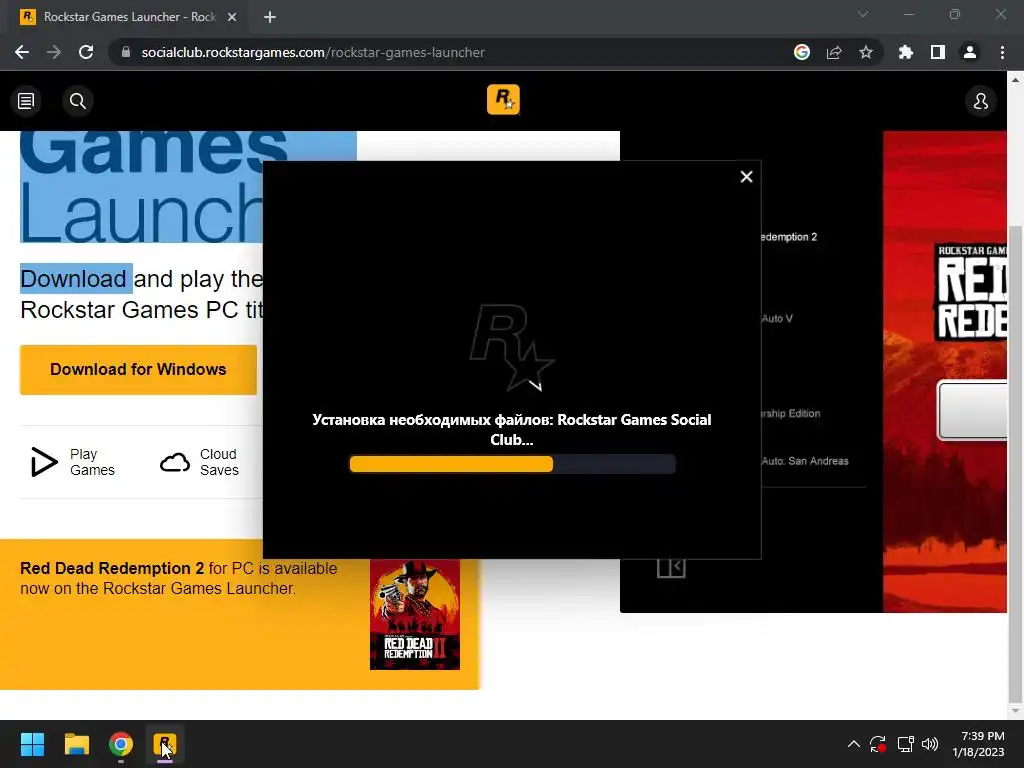The height and width of the screenshot is (768, 1024).
Task: Open File Explorer from taskbar
Action: 76,744
